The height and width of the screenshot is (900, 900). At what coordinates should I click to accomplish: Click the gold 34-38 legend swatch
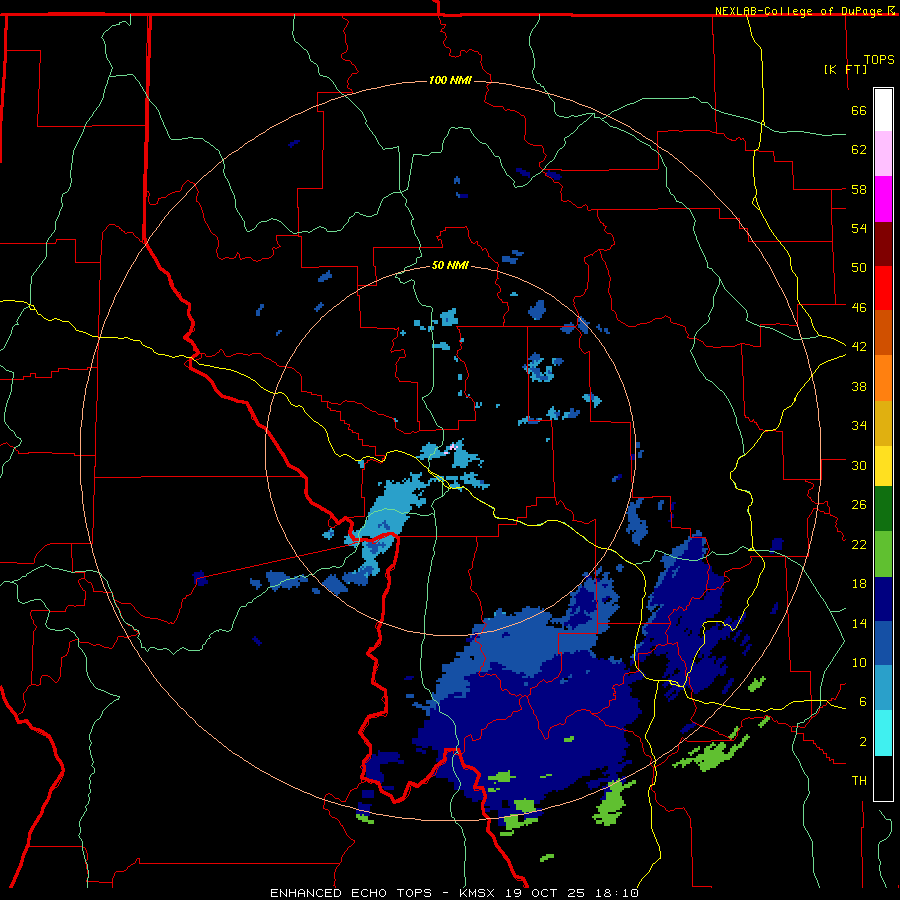coord(883,423)
